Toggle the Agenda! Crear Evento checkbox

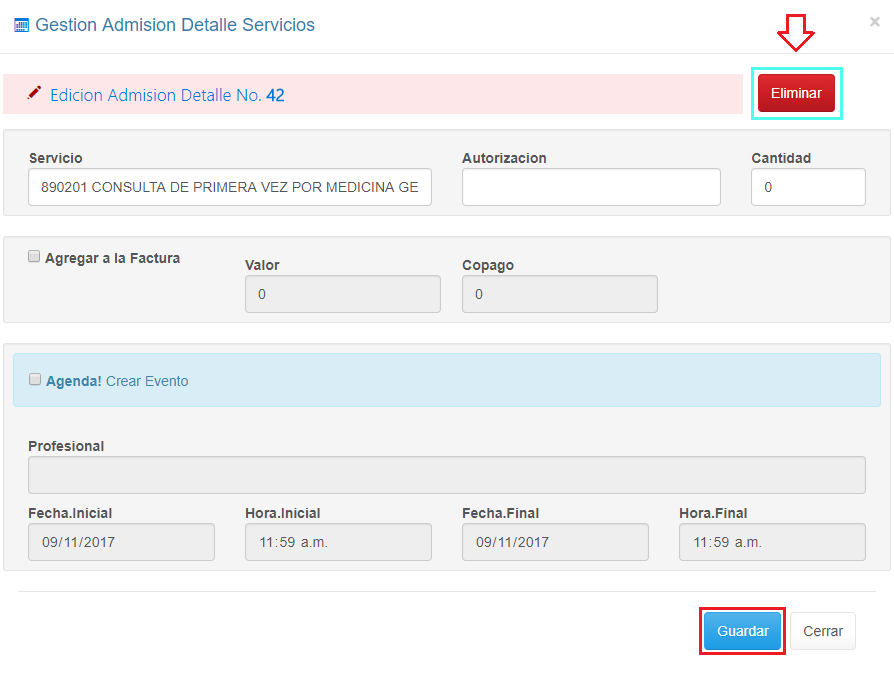pyautogui.click(x=35, y=380)
